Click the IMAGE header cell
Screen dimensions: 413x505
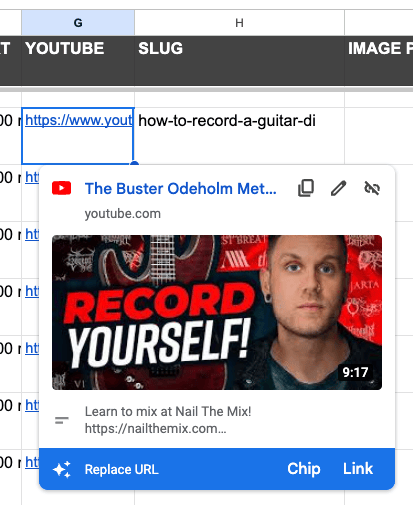click(x=379, y=61)
